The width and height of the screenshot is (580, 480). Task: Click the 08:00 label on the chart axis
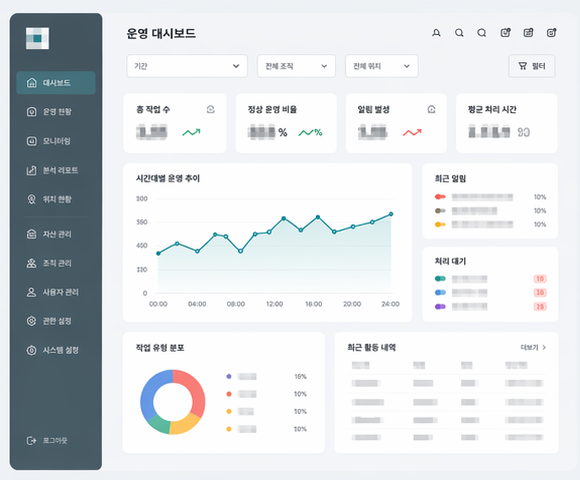(236, 304)
